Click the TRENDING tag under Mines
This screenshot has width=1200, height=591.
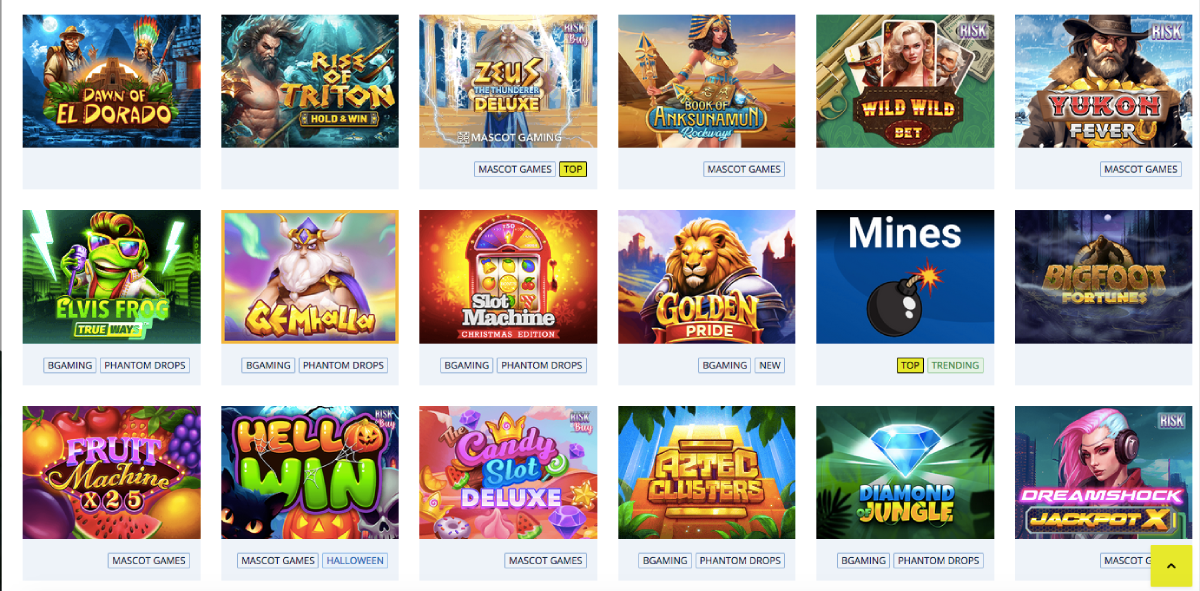(x=955, y=365)
